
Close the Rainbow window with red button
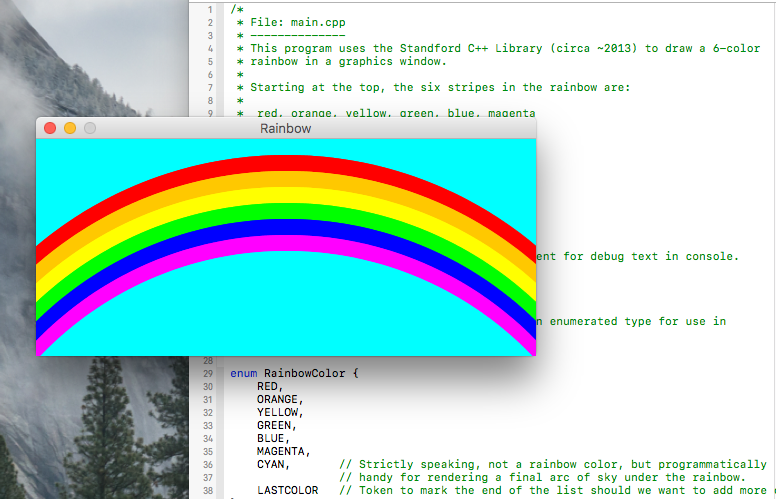(50, 128)
